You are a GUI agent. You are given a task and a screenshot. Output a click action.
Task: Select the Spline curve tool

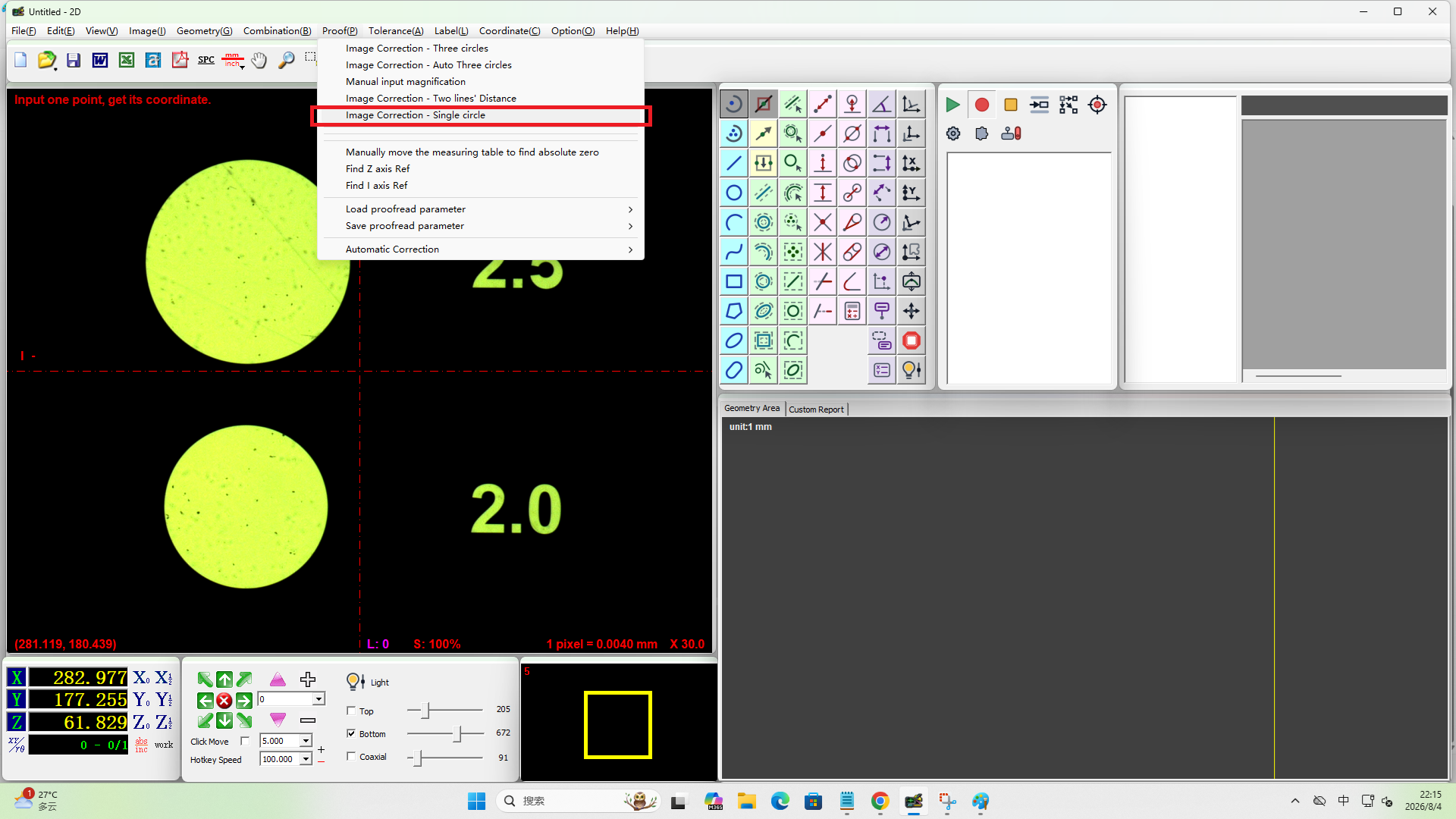733,252
